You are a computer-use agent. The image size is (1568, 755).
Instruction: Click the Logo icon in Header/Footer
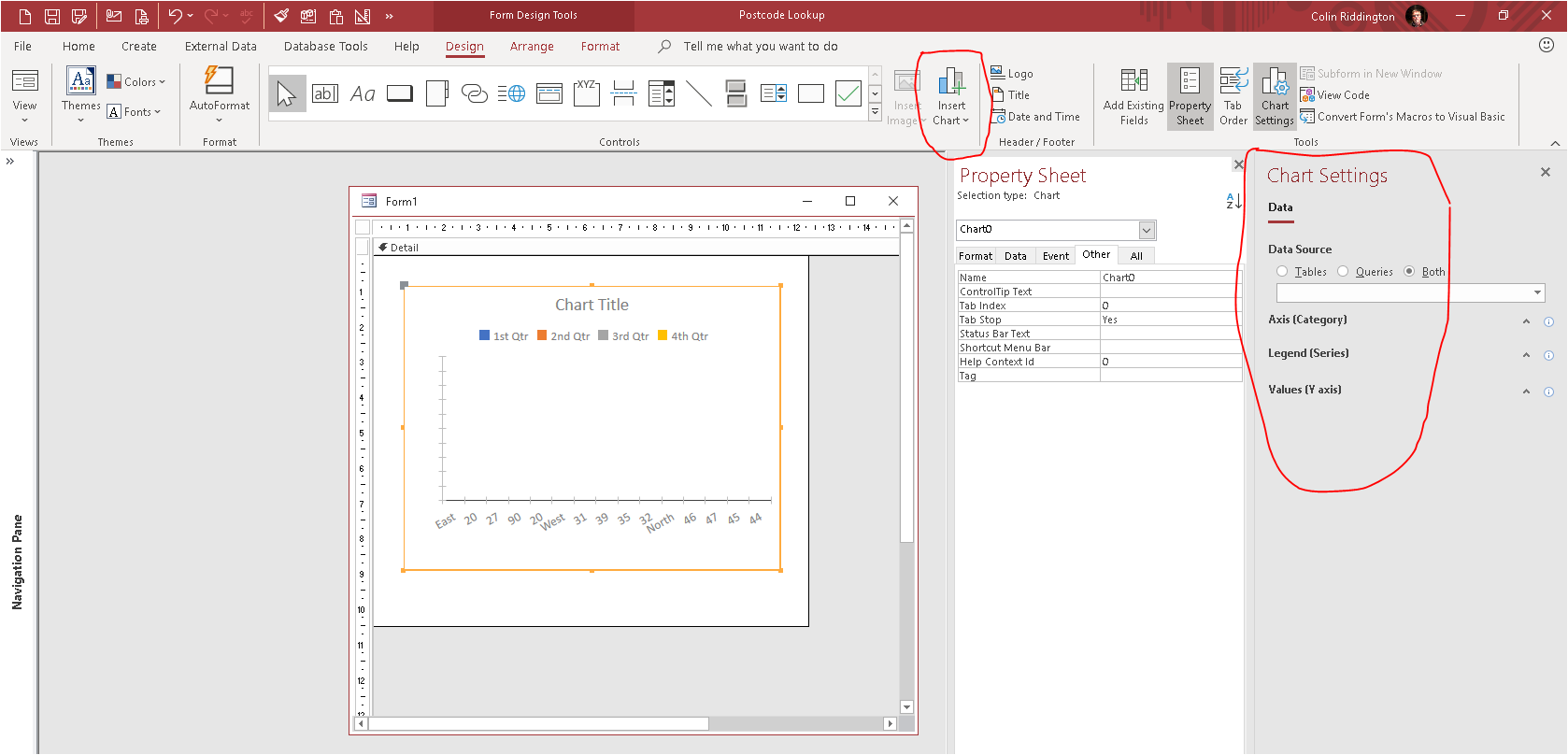pyautogui.click(x=1012, y=73)
